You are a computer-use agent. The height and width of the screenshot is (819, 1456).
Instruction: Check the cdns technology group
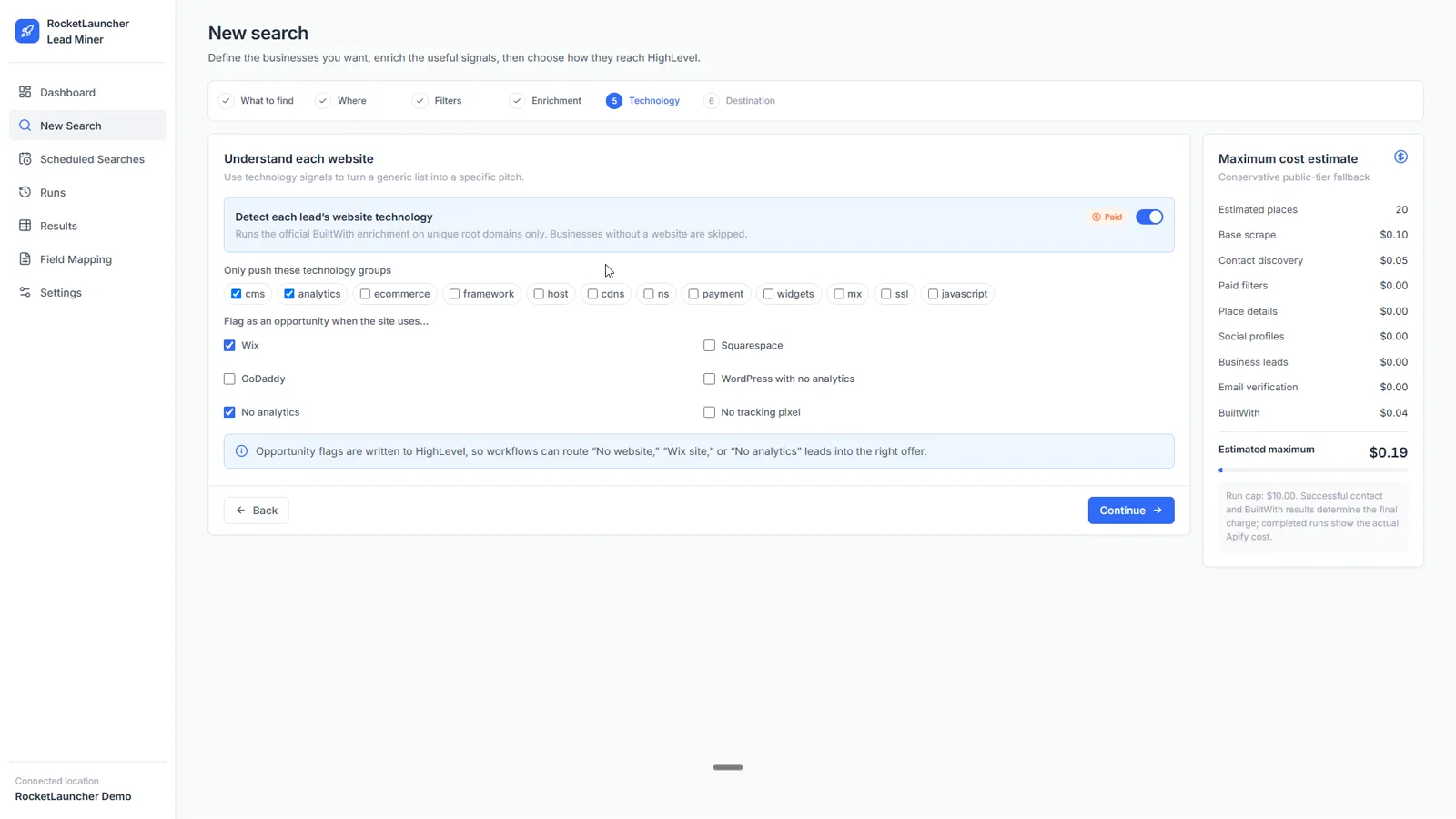tap(592, 294)
